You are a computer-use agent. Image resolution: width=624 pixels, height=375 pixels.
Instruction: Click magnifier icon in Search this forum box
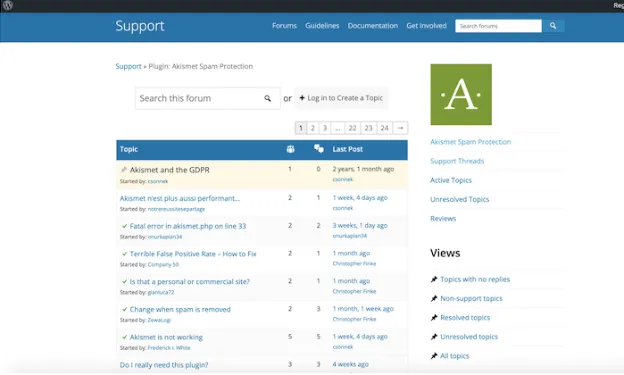tap(267, 98)
